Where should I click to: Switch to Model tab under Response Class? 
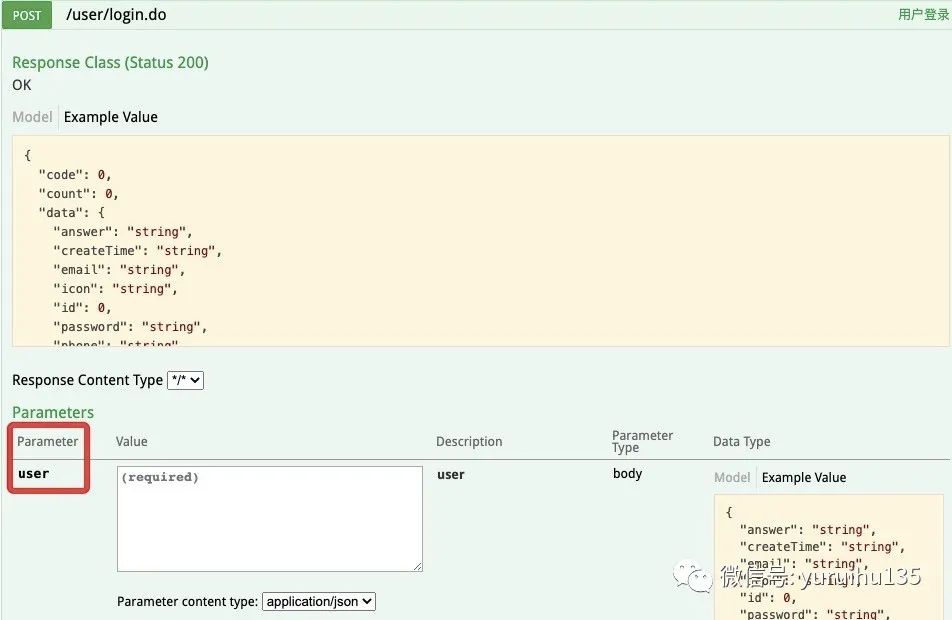32,117
